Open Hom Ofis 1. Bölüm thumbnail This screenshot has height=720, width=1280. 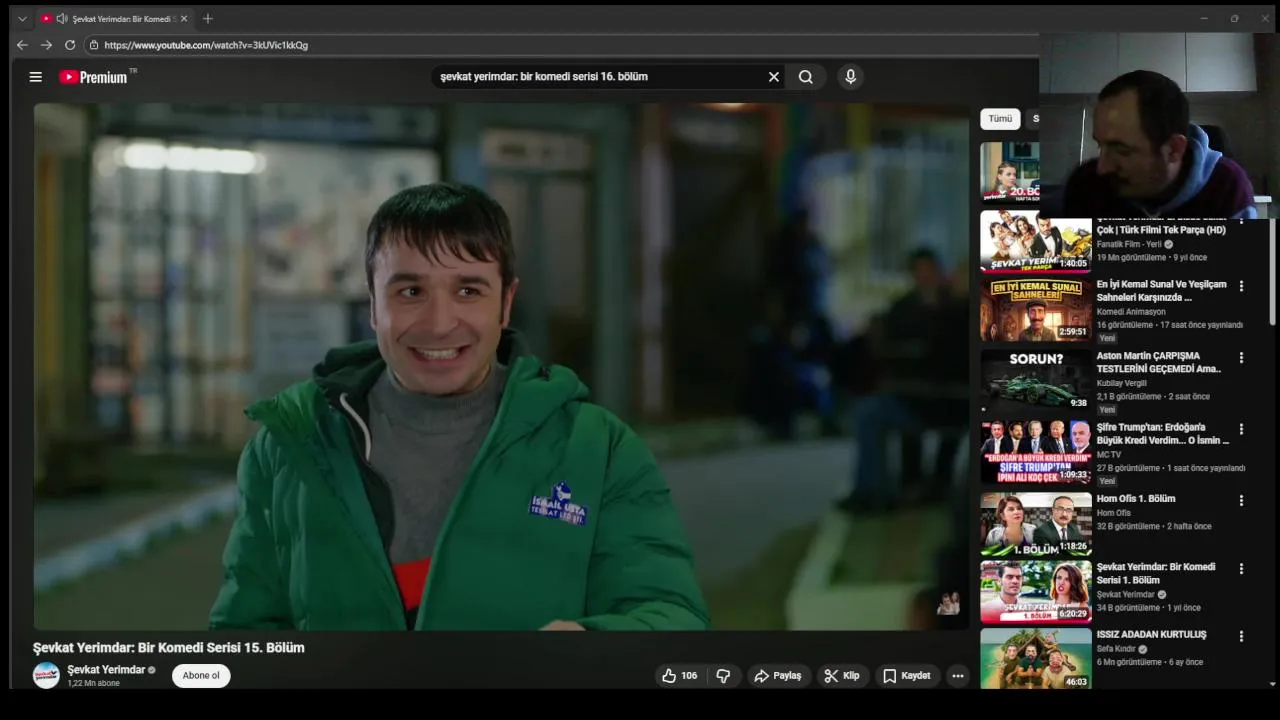(1036, 524)
